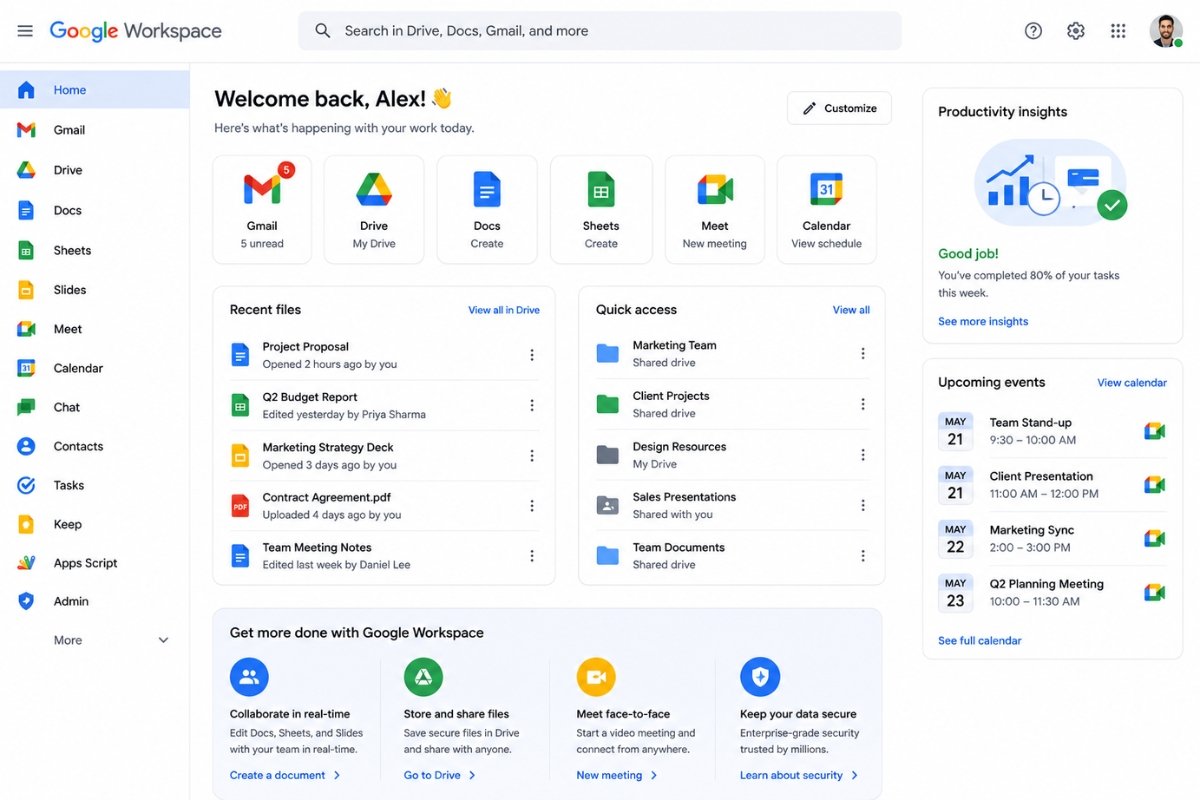This screenshot has height=800, width=1200.
Task: Click the Productivity insights illustration
Action: click(1050, 182)
